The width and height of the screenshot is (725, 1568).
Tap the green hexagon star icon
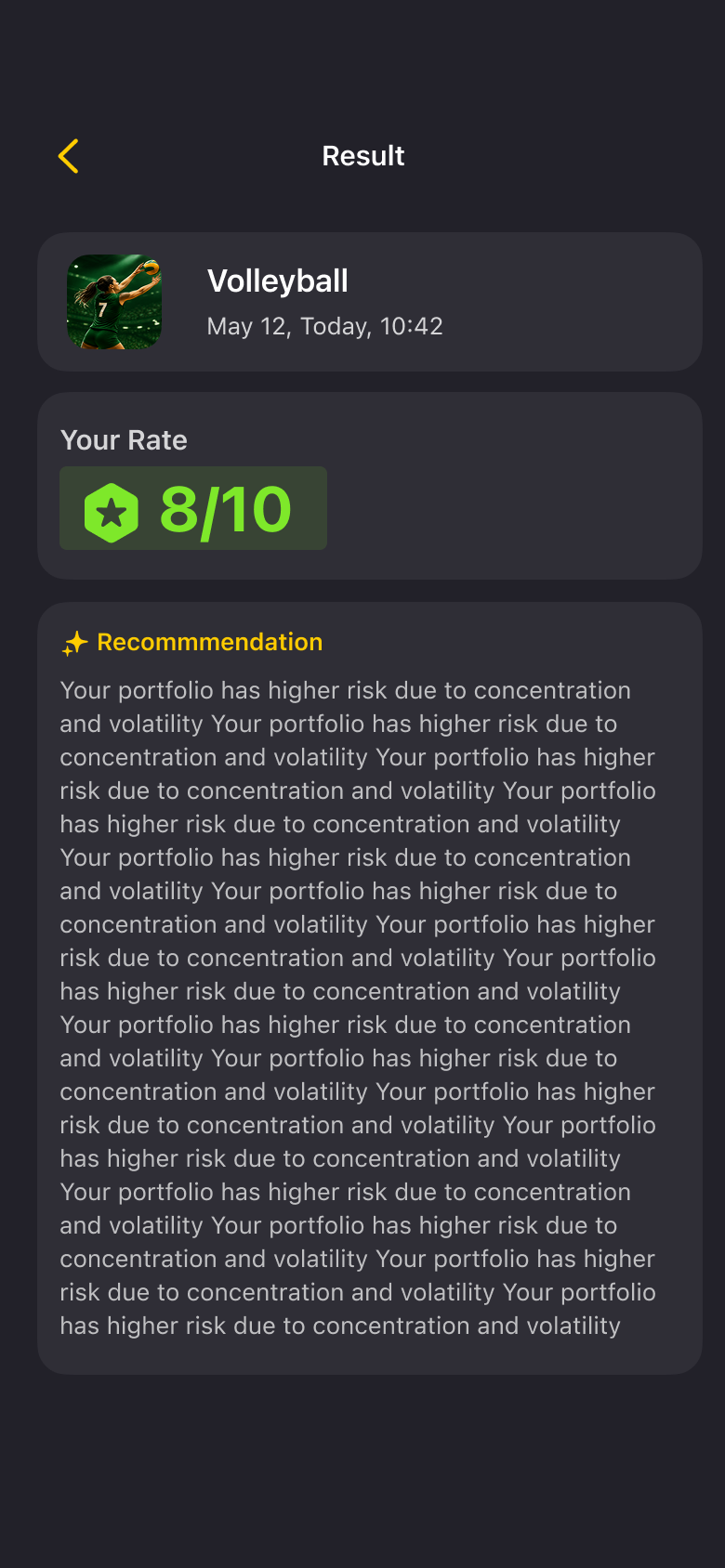coord(112,512)
